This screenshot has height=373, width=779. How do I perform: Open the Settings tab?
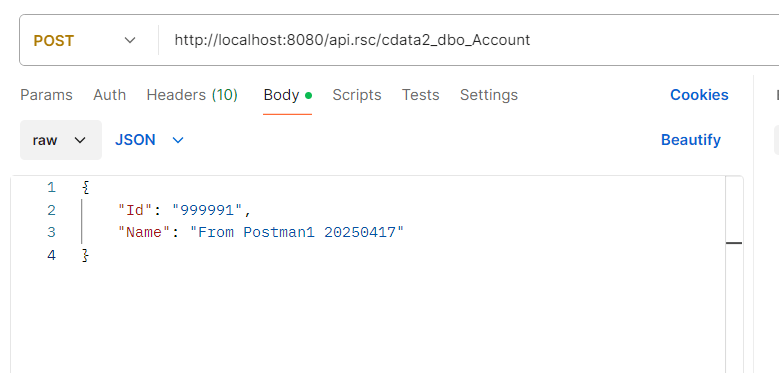click(x=489, y=95)
